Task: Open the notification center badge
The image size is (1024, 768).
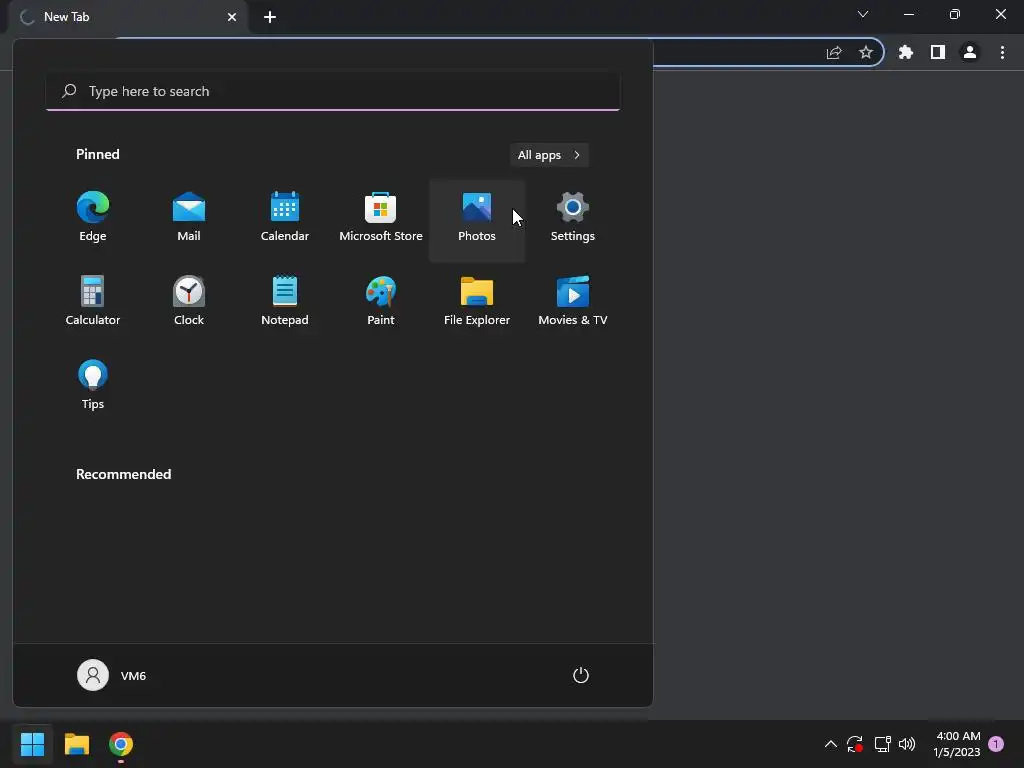Action: pos(996,744)
